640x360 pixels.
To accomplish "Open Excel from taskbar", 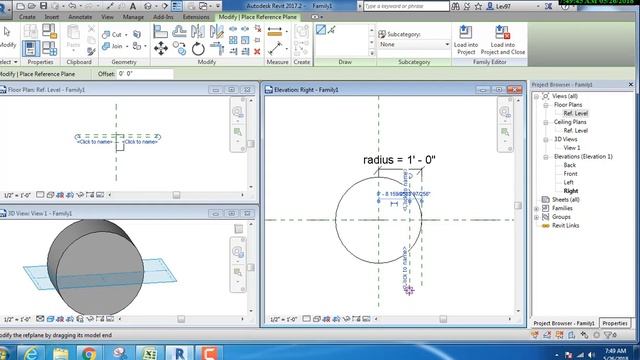I will point(149,353).
